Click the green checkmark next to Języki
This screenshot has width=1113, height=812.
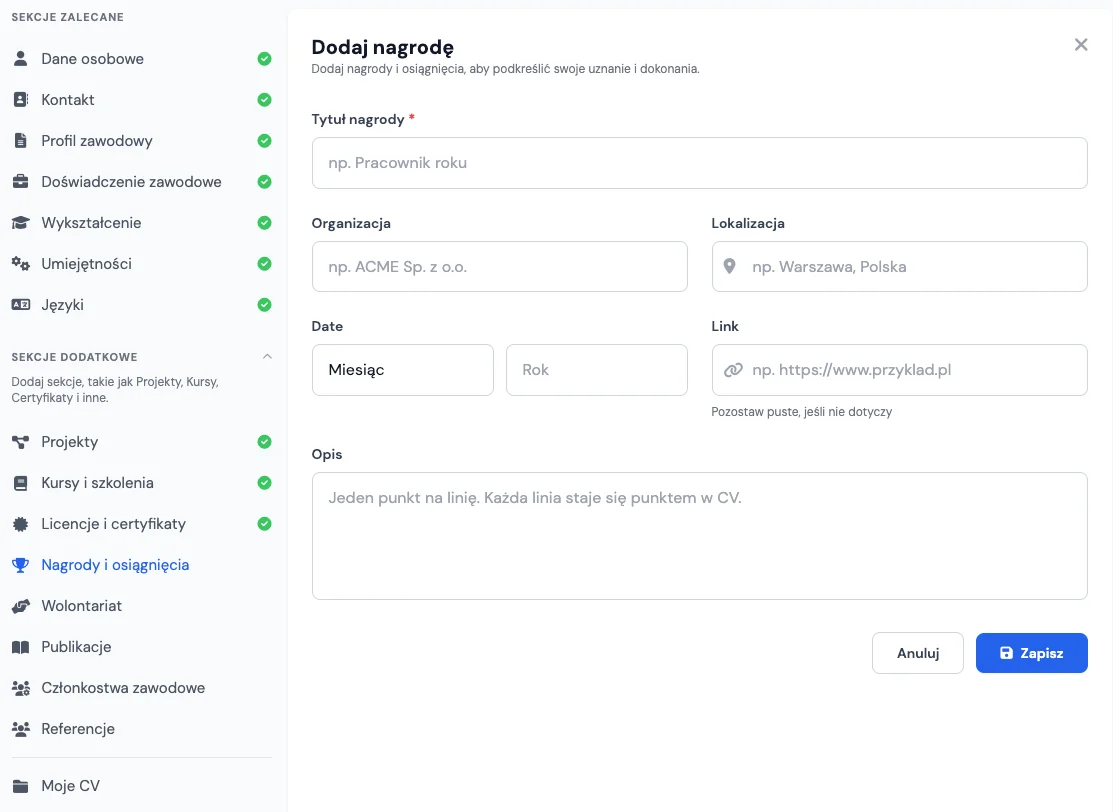coord(264,304)
